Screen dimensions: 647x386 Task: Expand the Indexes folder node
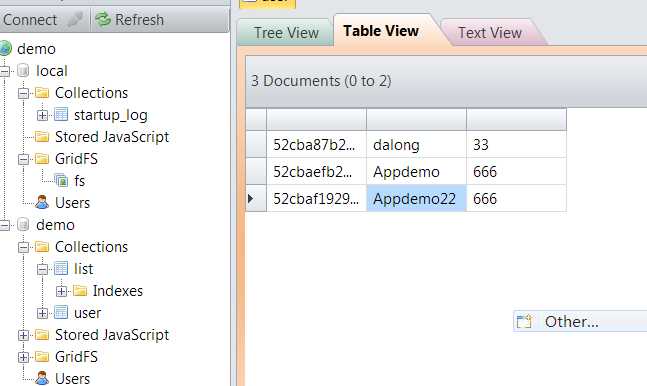(61, 291)
